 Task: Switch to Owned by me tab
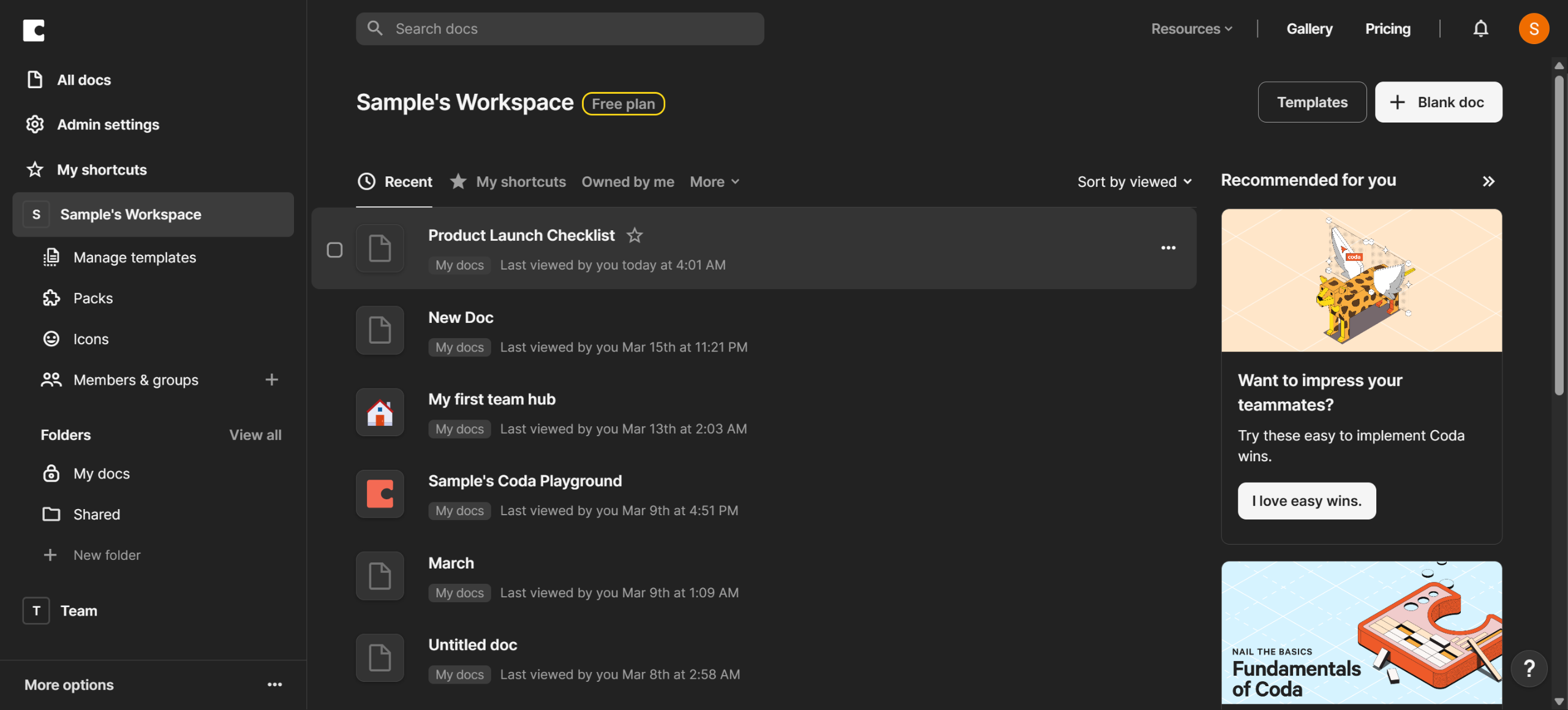[x=628, y=182]
